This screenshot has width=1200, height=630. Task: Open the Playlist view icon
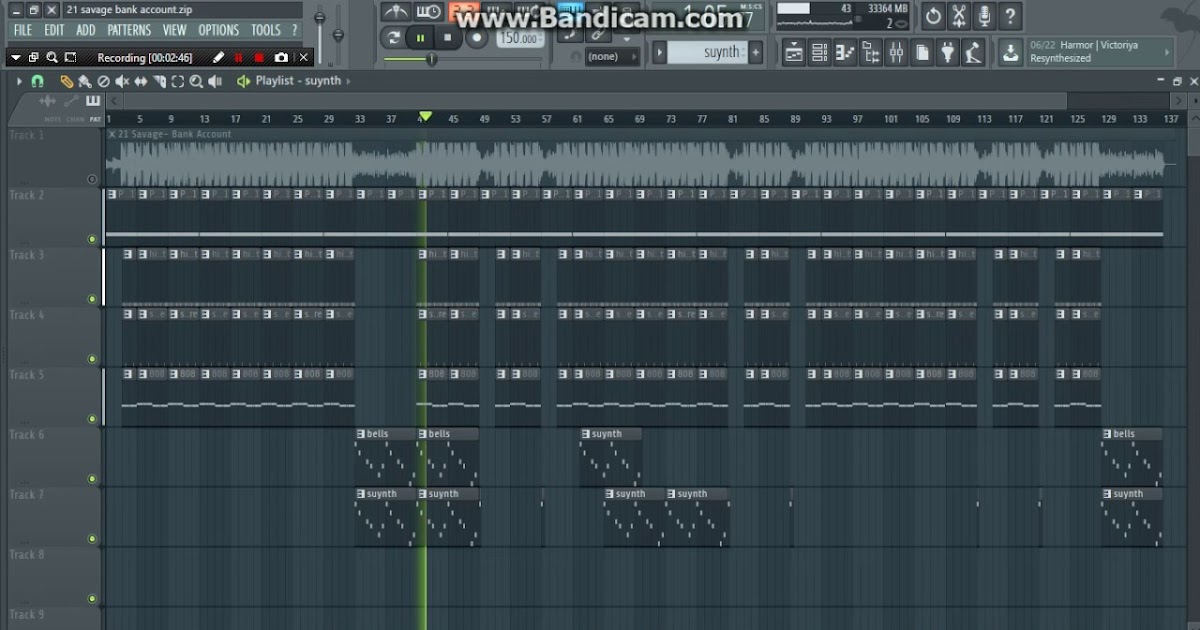794,53
